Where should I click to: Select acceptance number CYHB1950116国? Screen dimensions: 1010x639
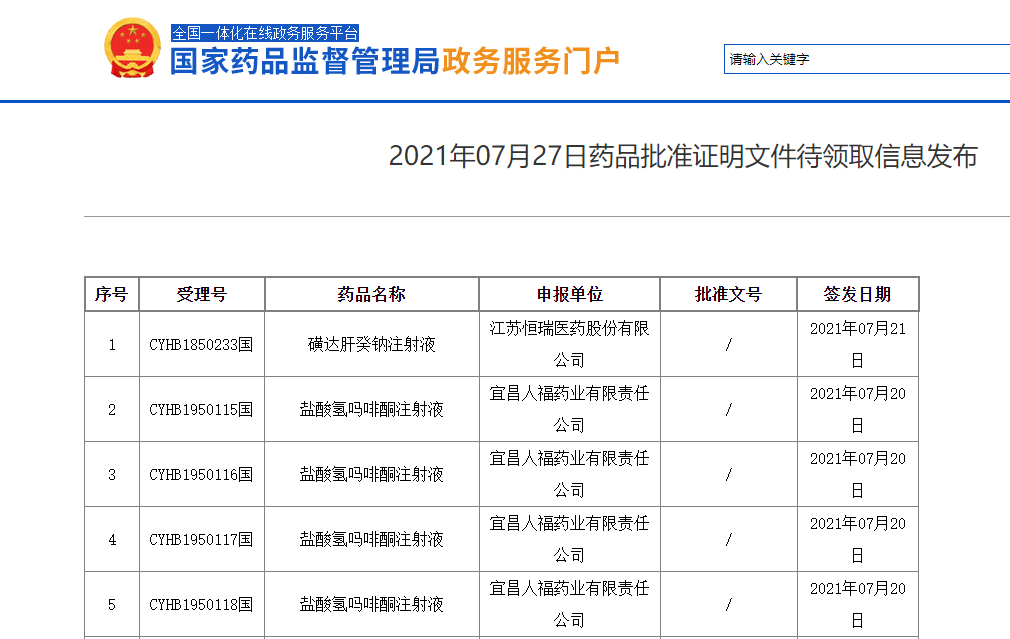201,475
